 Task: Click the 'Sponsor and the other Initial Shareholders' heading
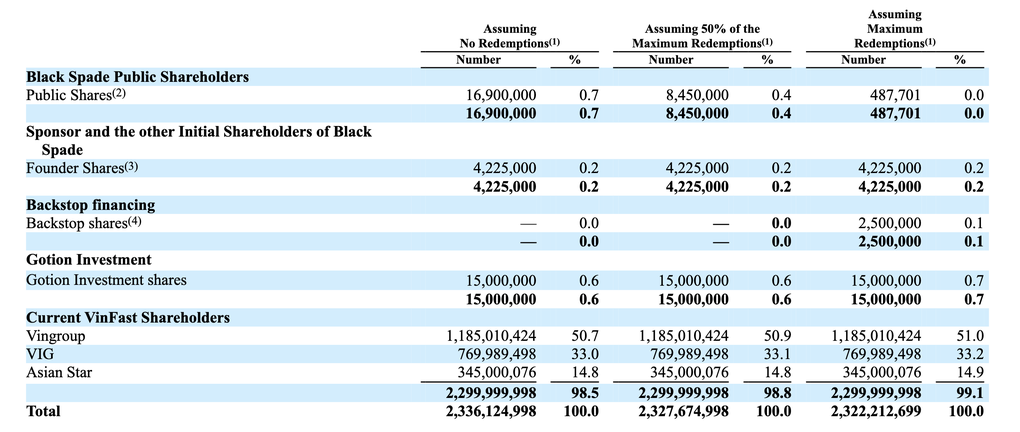coord(198,141)
